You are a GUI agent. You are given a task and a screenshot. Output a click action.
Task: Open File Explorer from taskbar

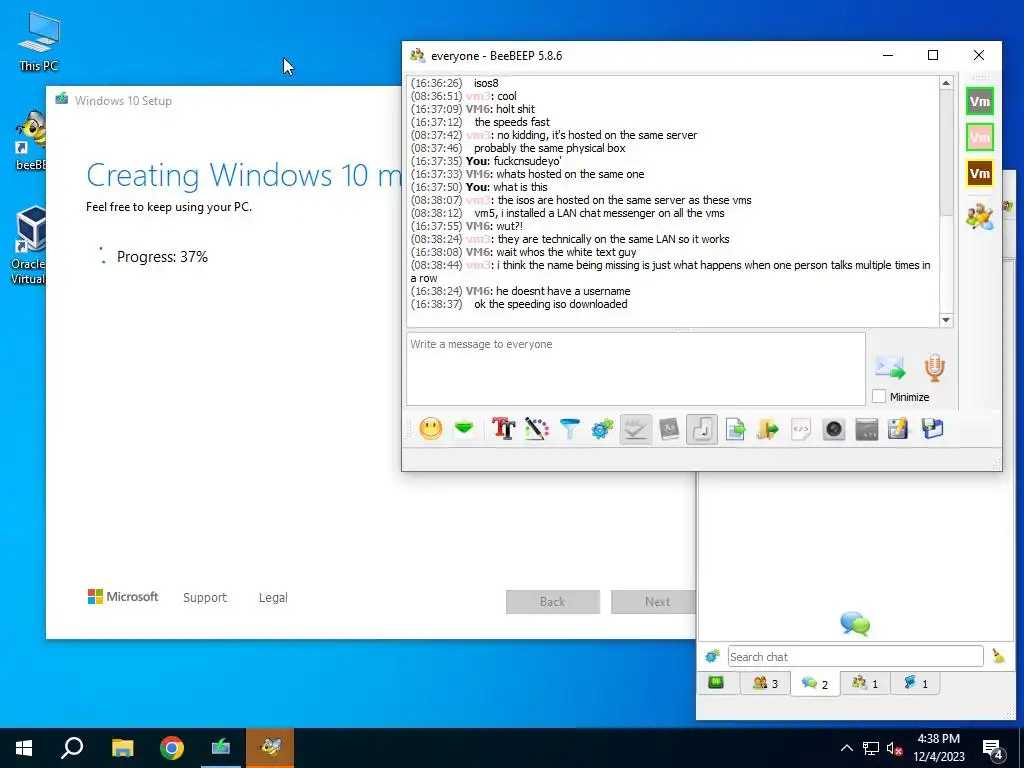pos(122,748)
